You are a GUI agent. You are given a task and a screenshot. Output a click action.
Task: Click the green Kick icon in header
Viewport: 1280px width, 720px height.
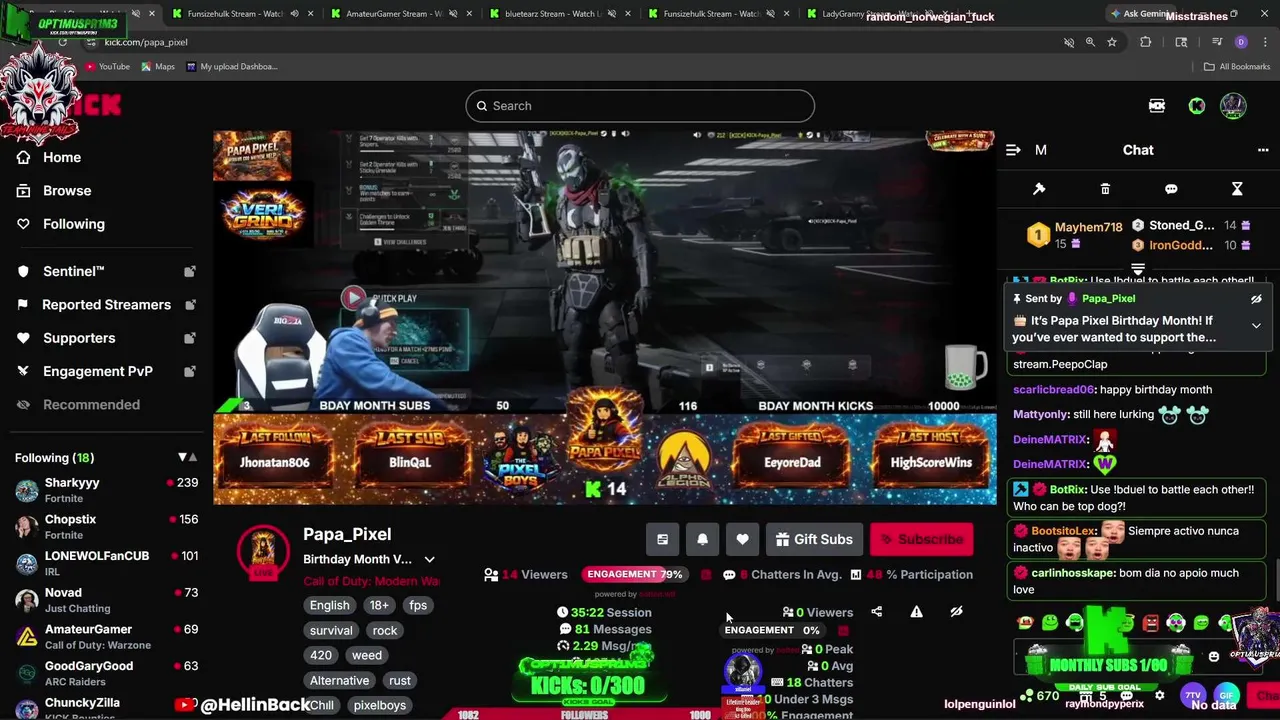1196,106
